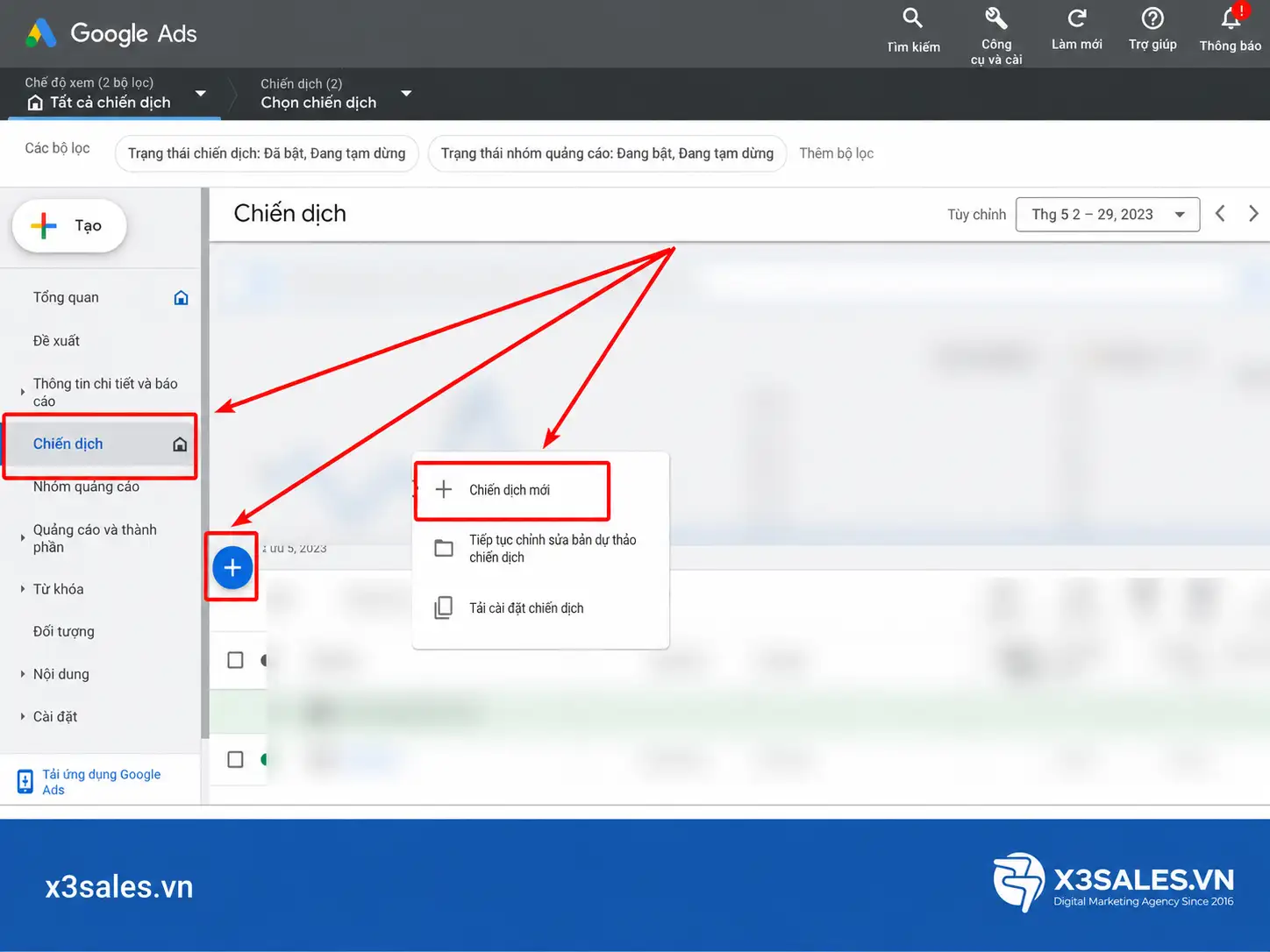1270x952 pixels.
Task: Expand the Từ khóa section
Action: [23, 589]
